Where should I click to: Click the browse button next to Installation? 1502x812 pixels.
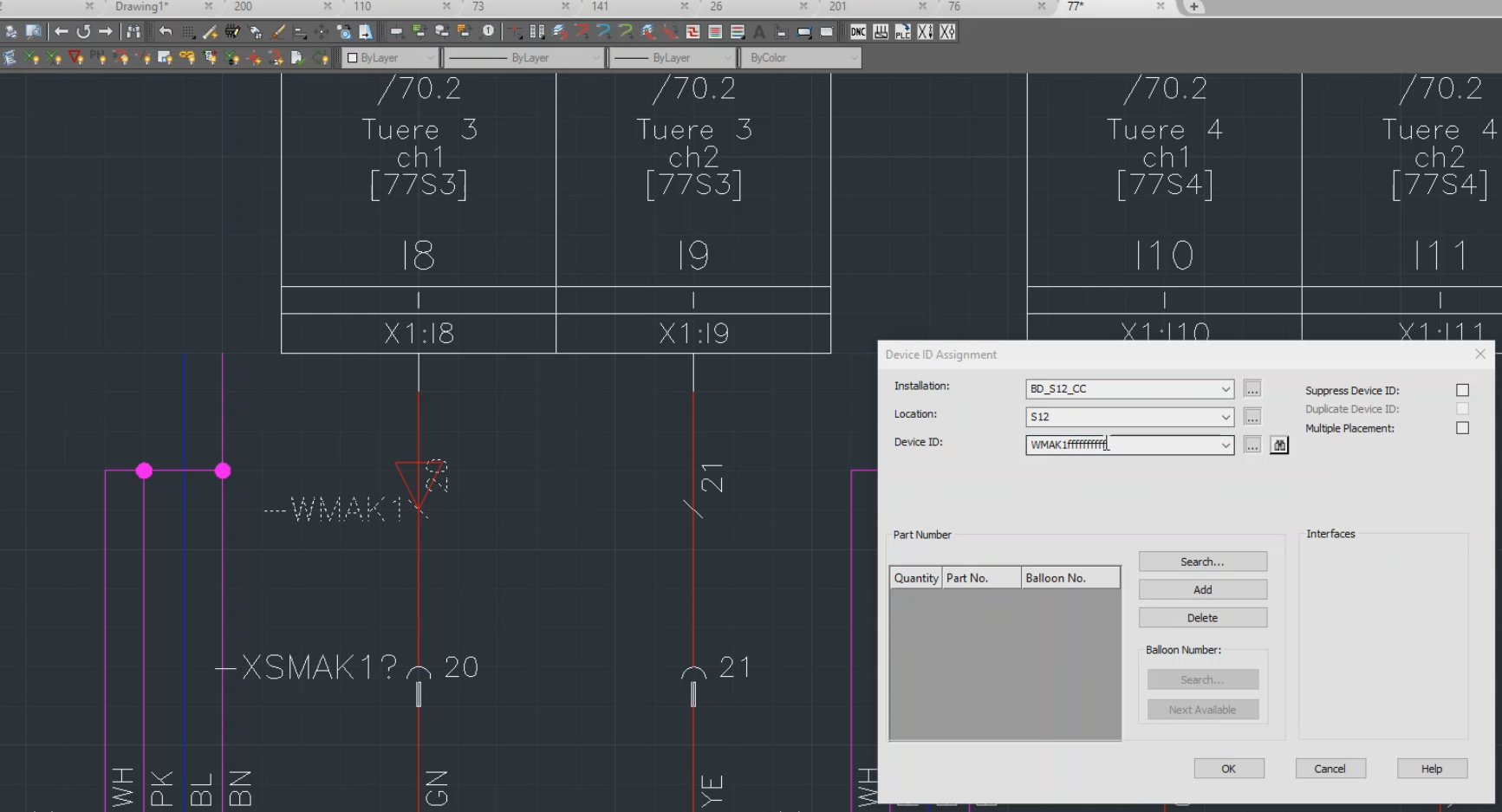pos(1252,389)
